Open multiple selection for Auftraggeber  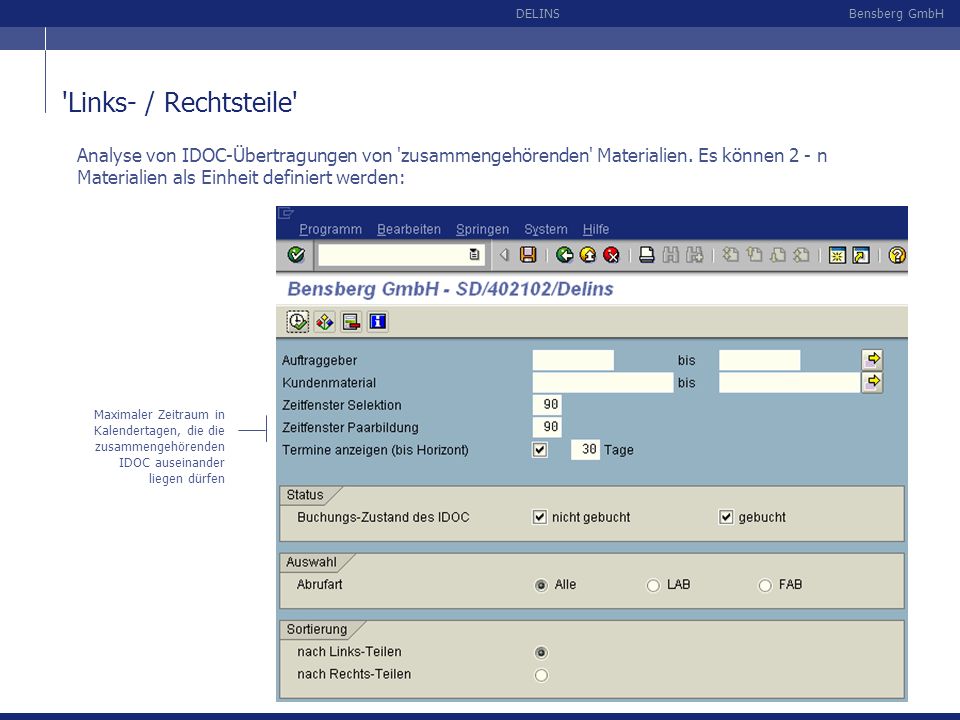[x=872, y=359]
